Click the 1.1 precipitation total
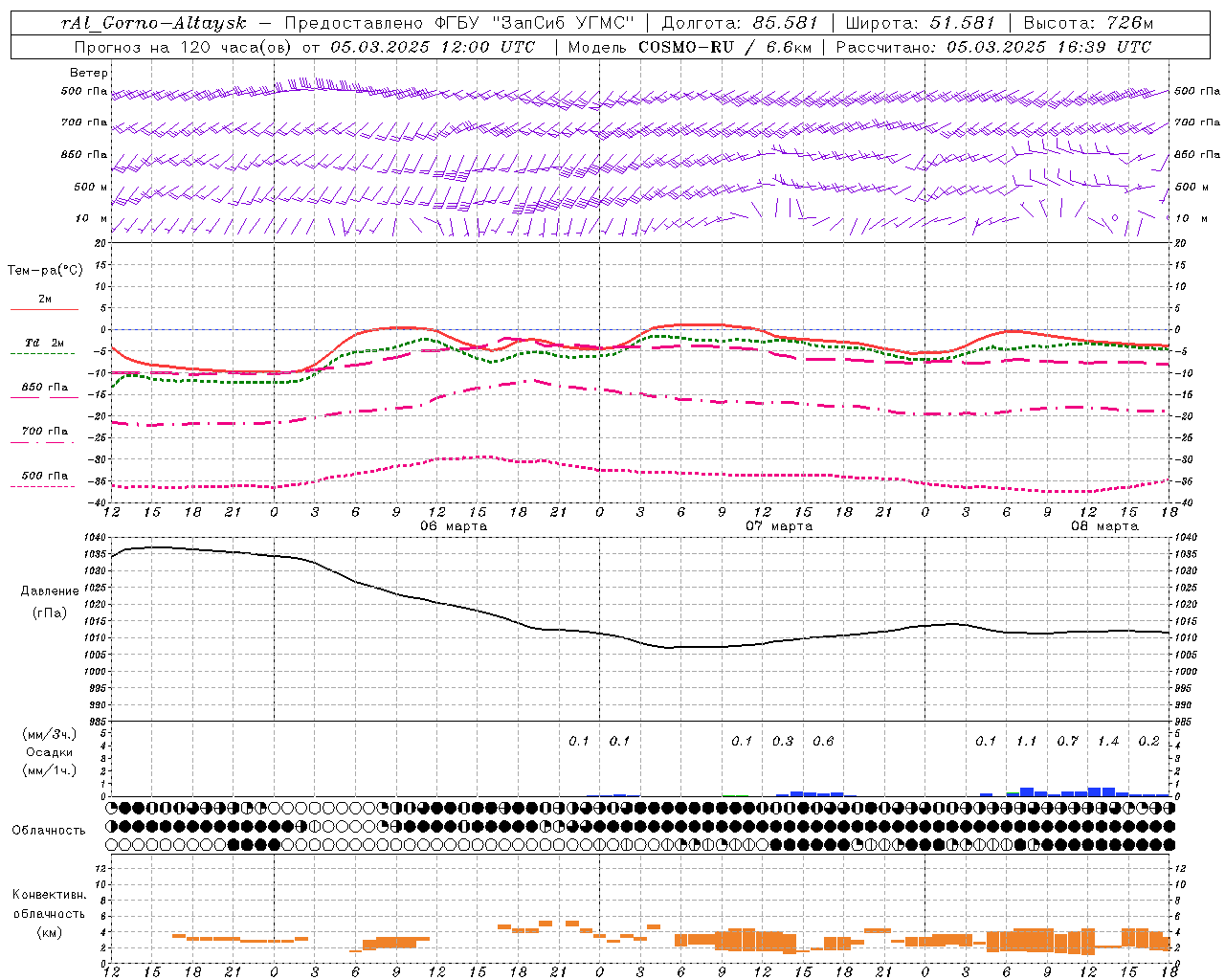This screenshot has height=980, width=1225. coord(1026,741)
